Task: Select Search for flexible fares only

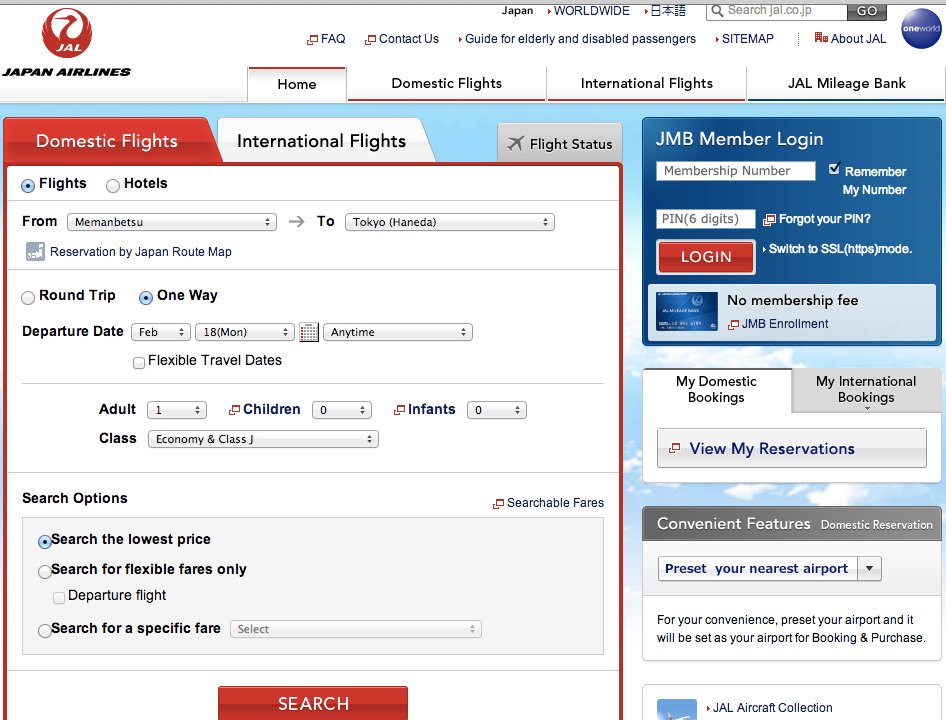Action: tap(45, 572)
